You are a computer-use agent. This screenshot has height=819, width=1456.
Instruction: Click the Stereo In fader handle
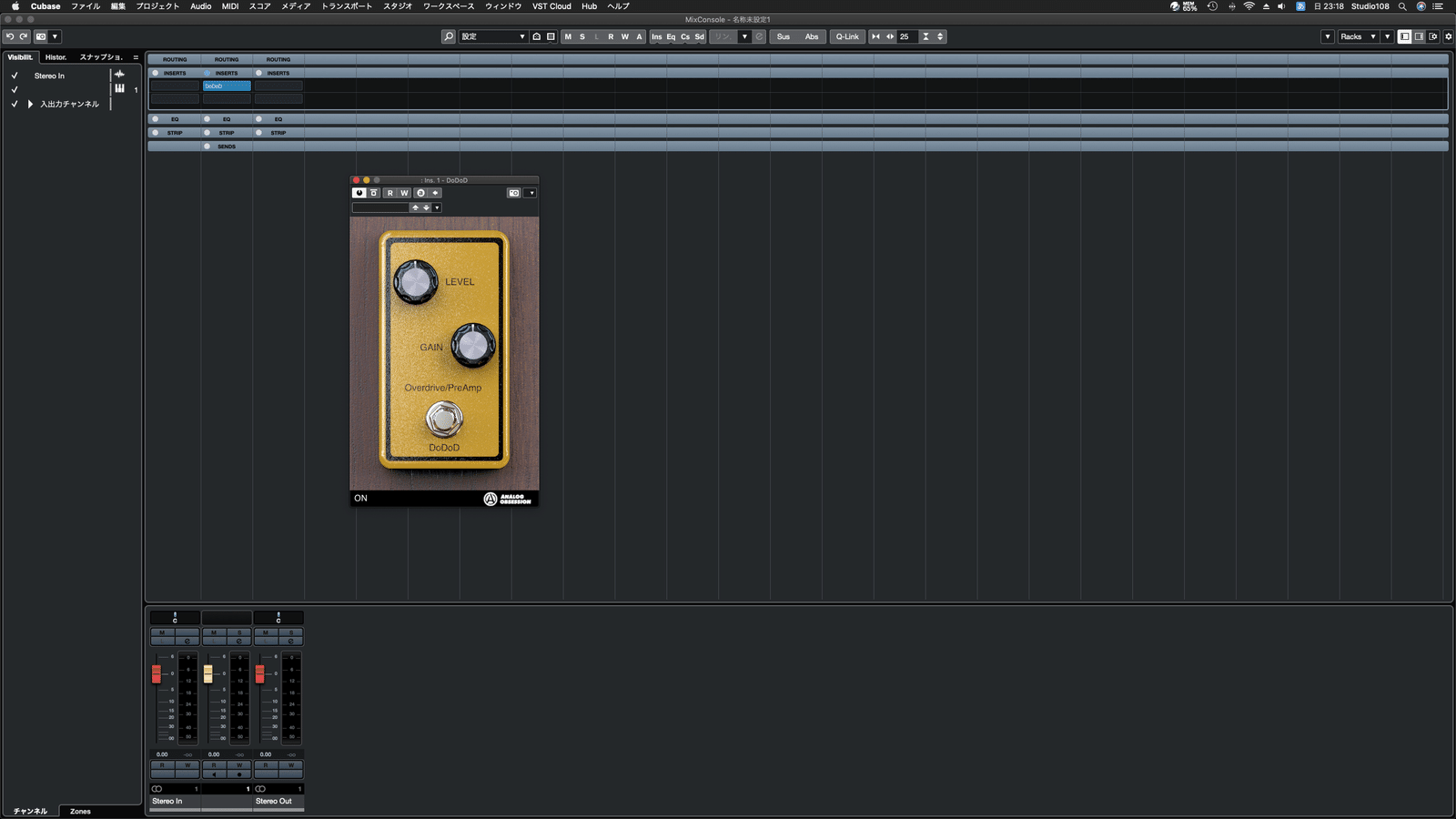157,673
